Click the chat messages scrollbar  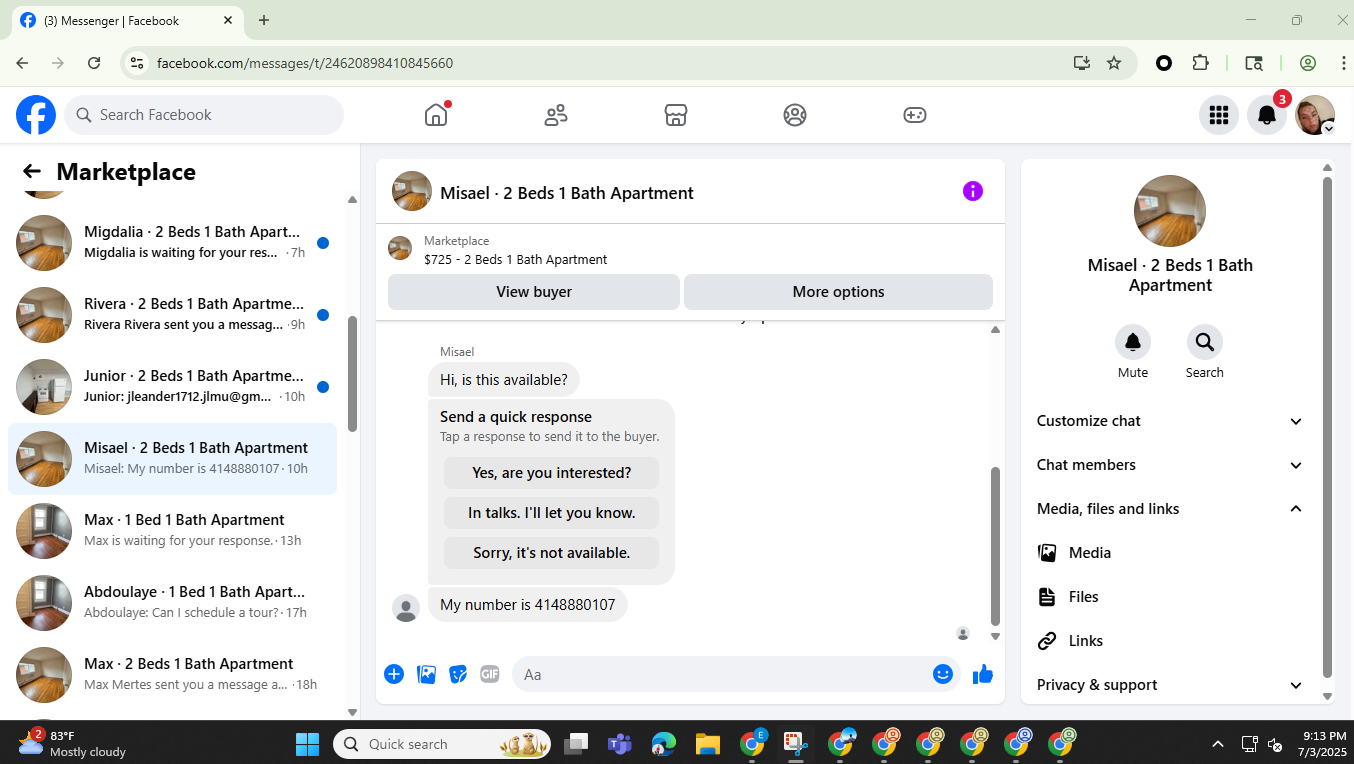pyautogui.click(x=995, y=545)
